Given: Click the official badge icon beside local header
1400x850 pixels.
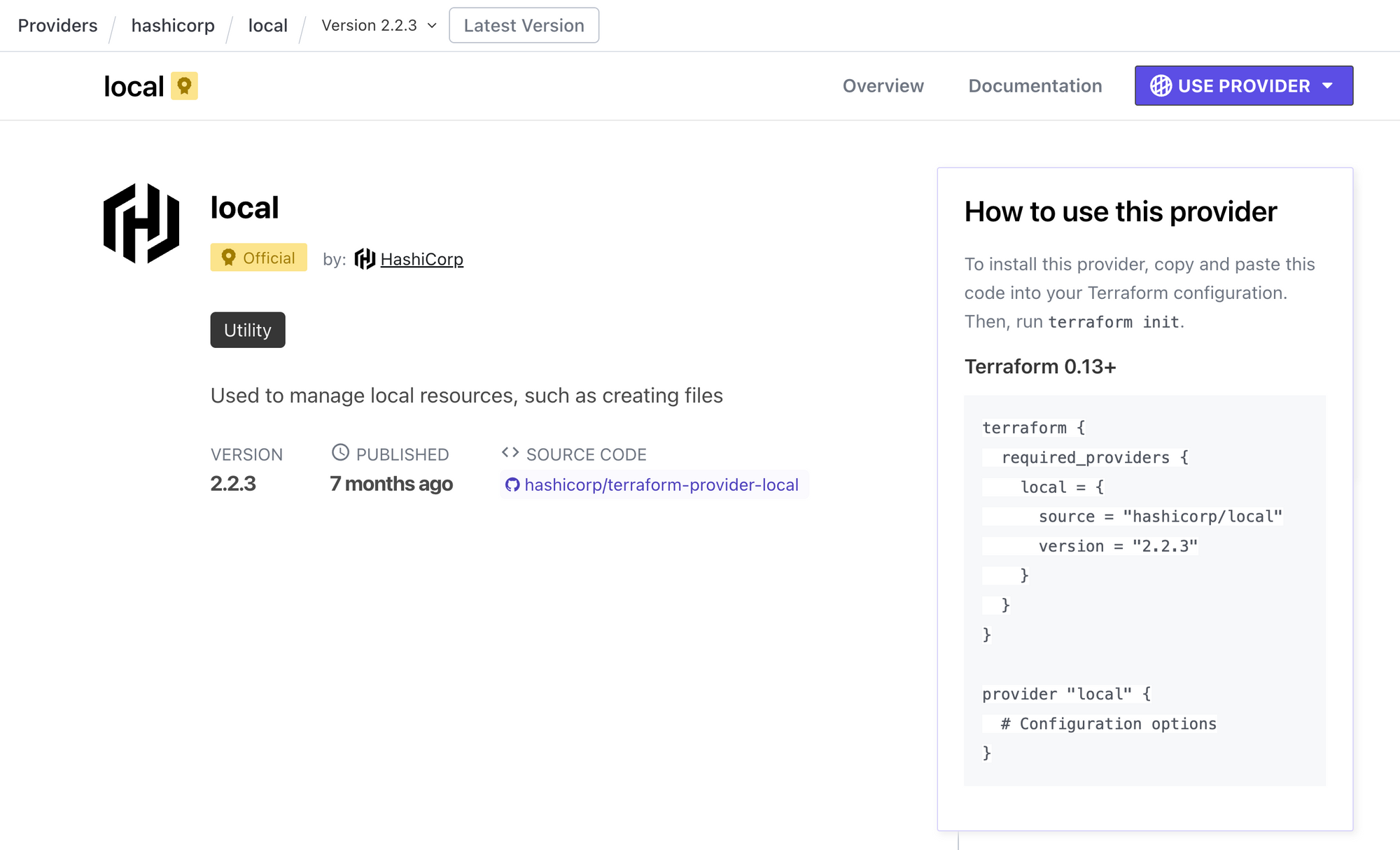Looking at the screenshot, I should [184, 86].
